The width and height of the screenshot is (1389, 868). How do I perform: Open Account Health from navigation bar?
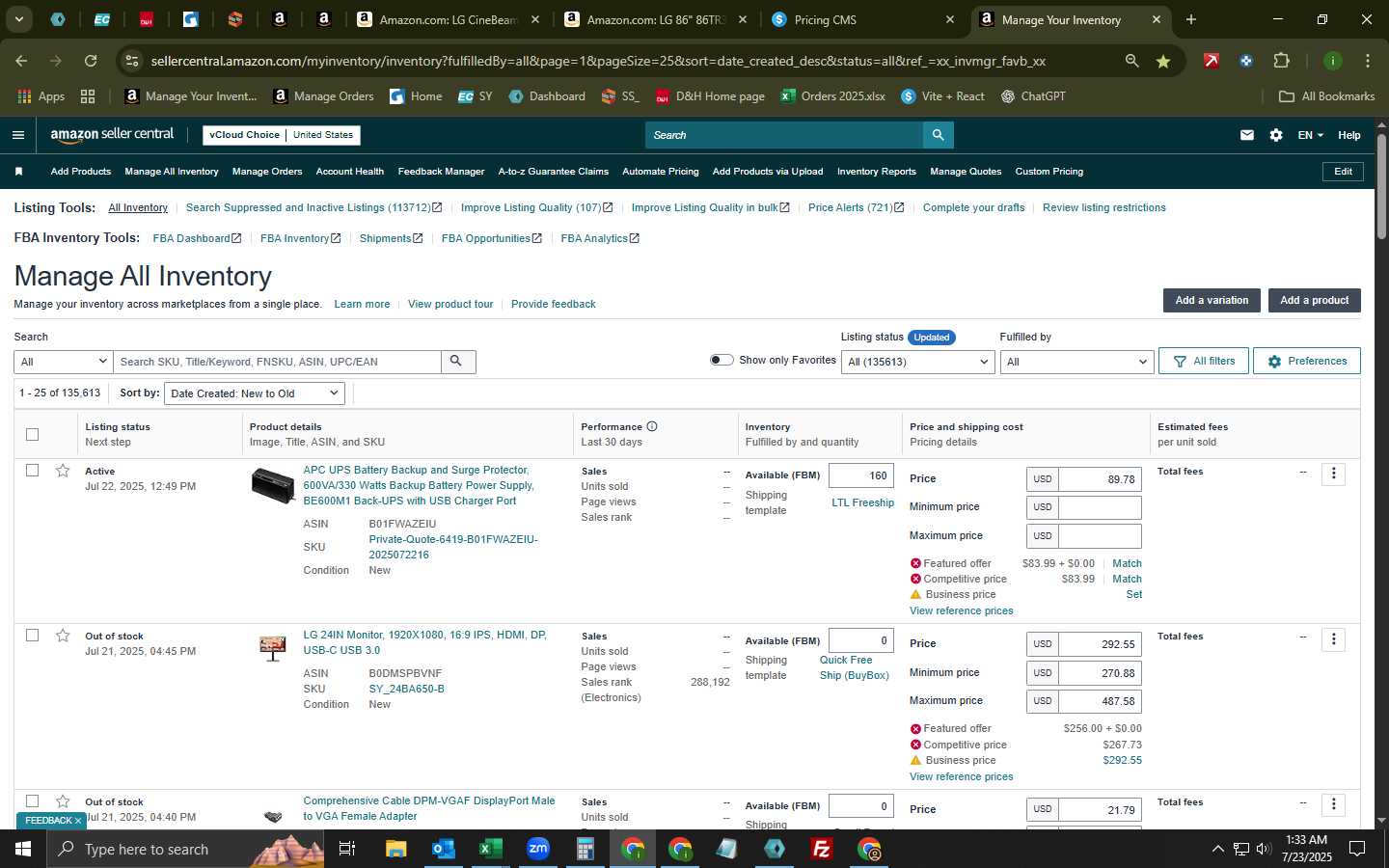tap(350, 172)
